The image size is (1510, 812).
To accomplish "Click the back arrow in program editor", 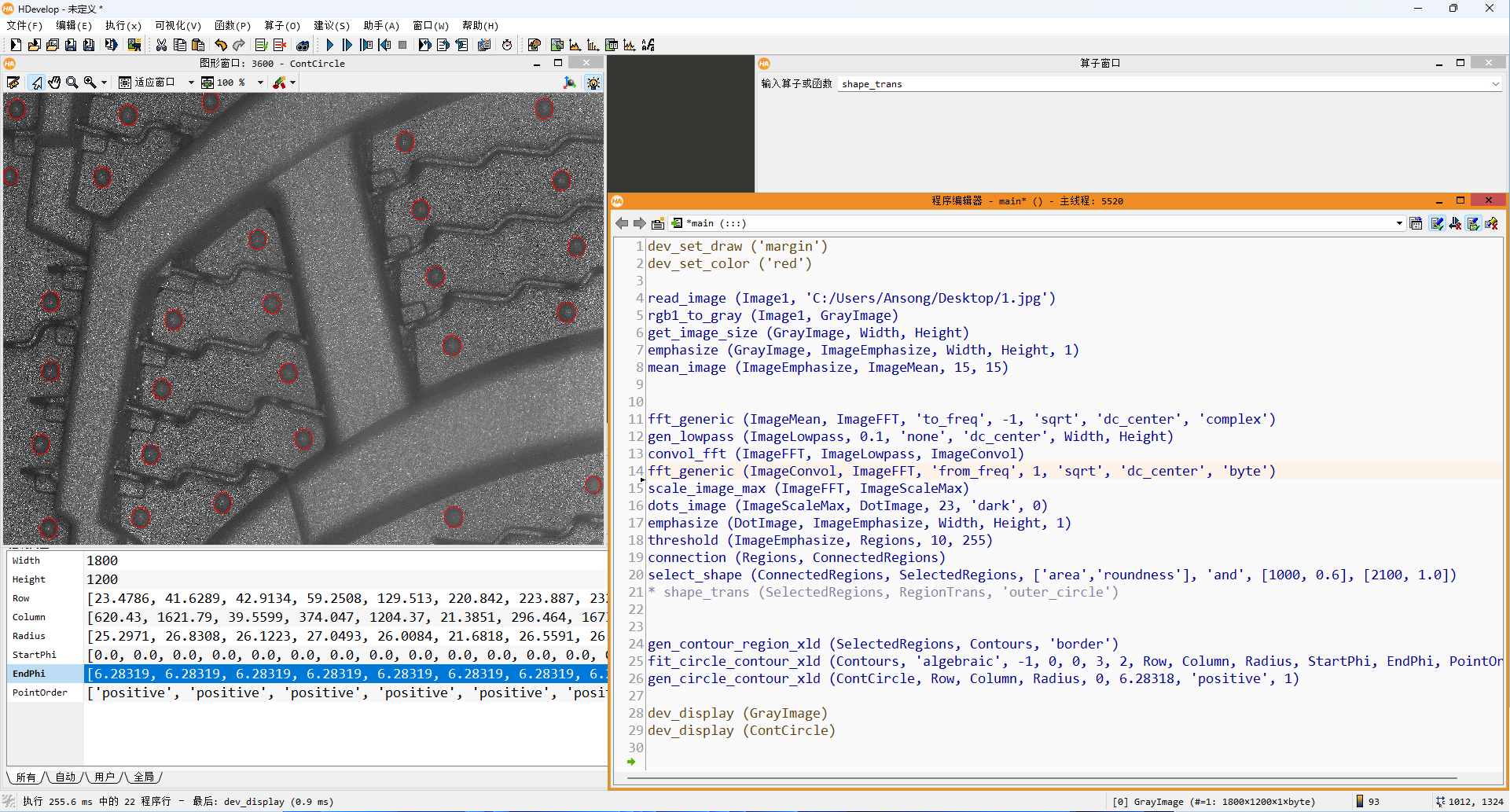I will pyautogui.click(x=622, y=223).
